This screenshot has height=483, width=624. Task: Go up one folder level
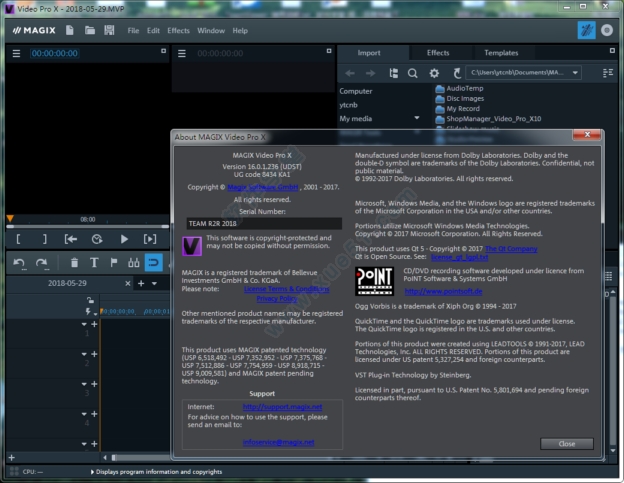click(x=457, y=73)
